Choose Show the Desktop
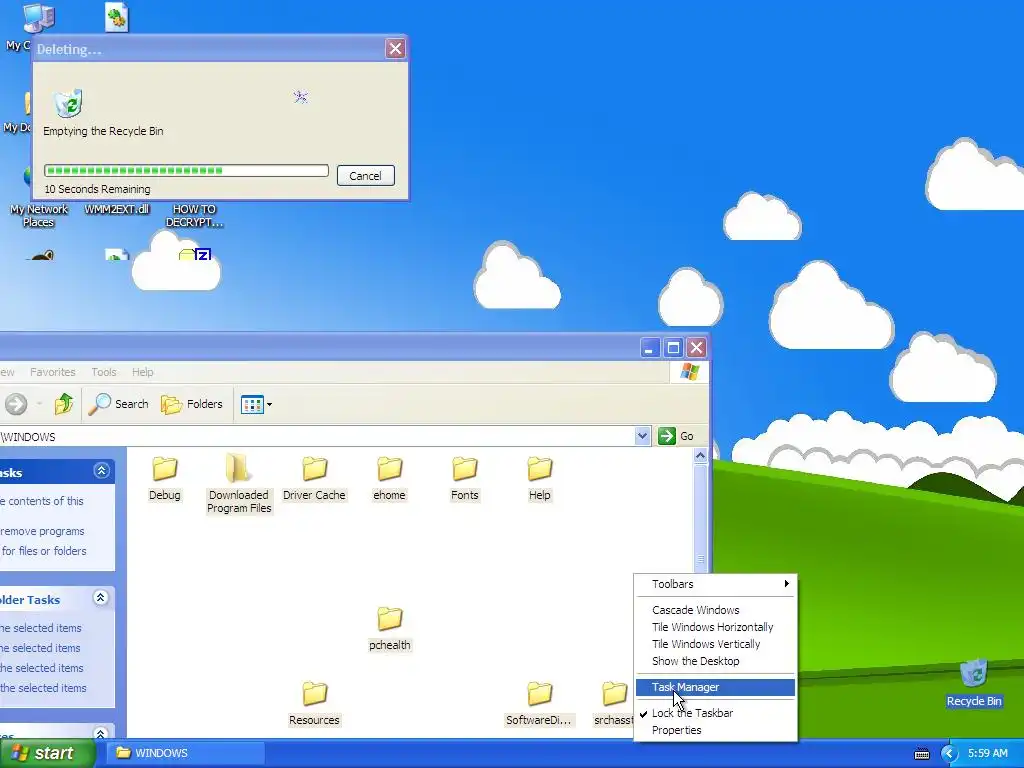 (715, 661)
